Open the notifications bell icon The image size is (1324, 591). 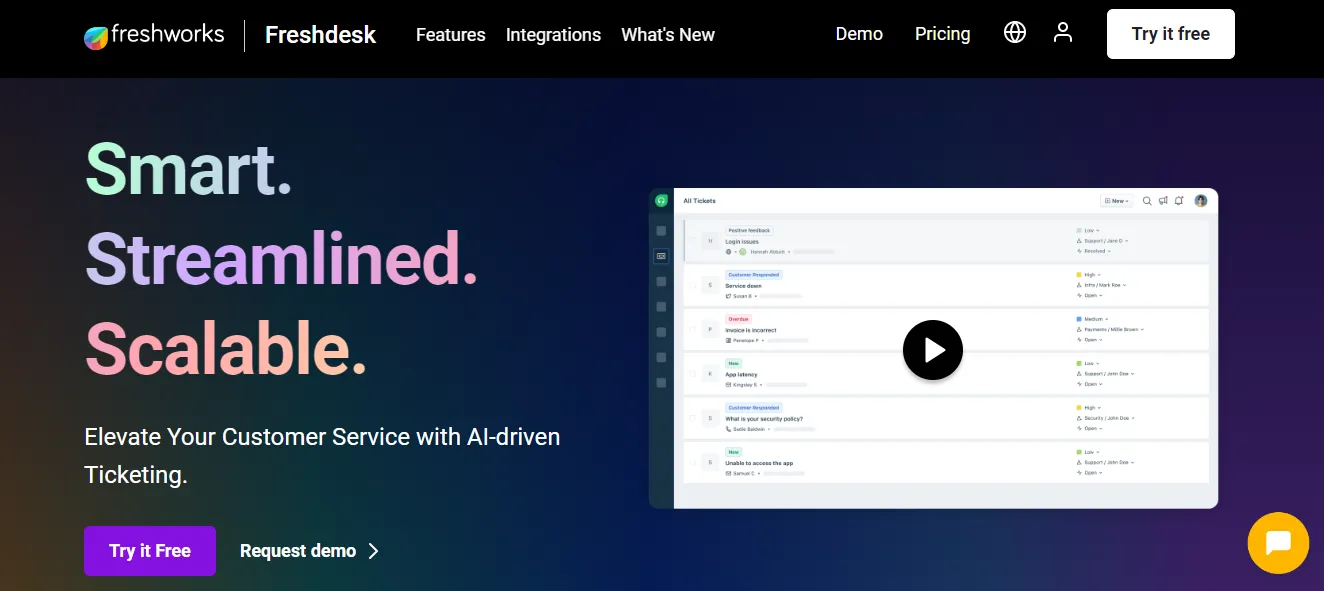[1179, 201]
